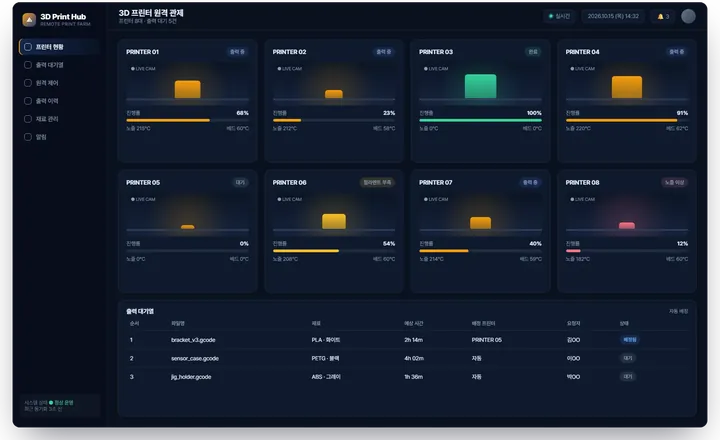Viewport: 720px width, 440px height.
Task: Click the 3D Print Hub logo icon
Action: (29, 19)
